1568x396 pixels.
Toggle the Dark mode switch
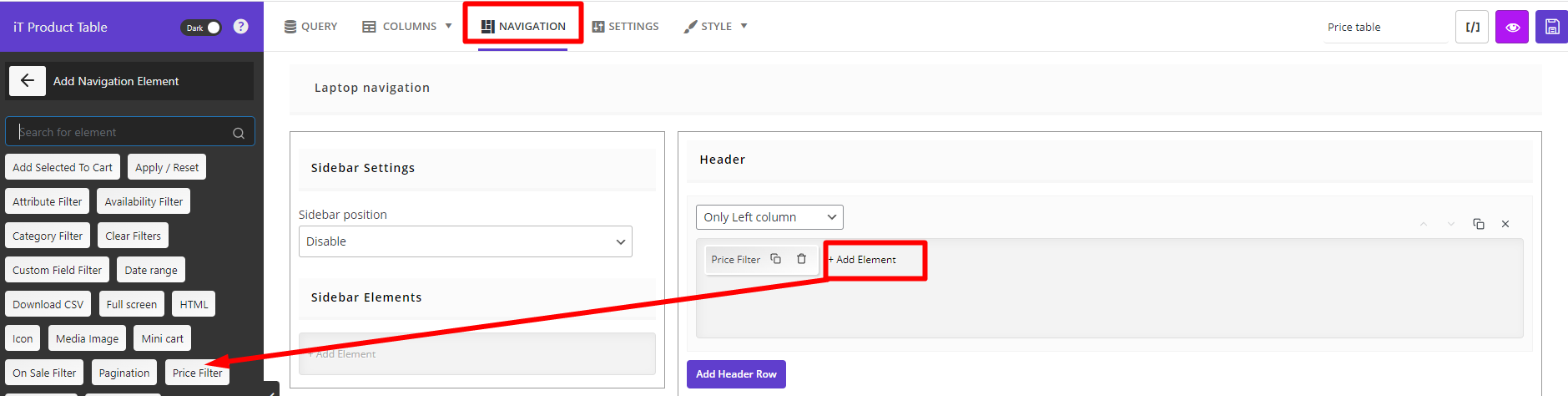pyautogui.click(x=201, y=28)
